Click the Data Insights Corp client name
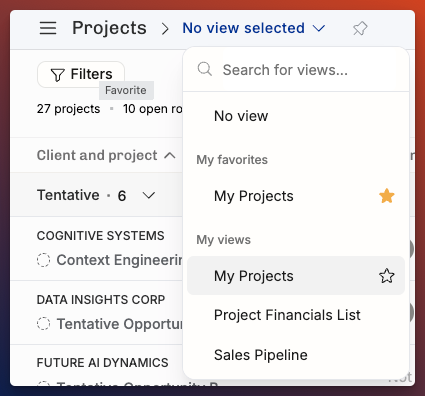Viewport: 425px width, 396px height. pos(101,300)
